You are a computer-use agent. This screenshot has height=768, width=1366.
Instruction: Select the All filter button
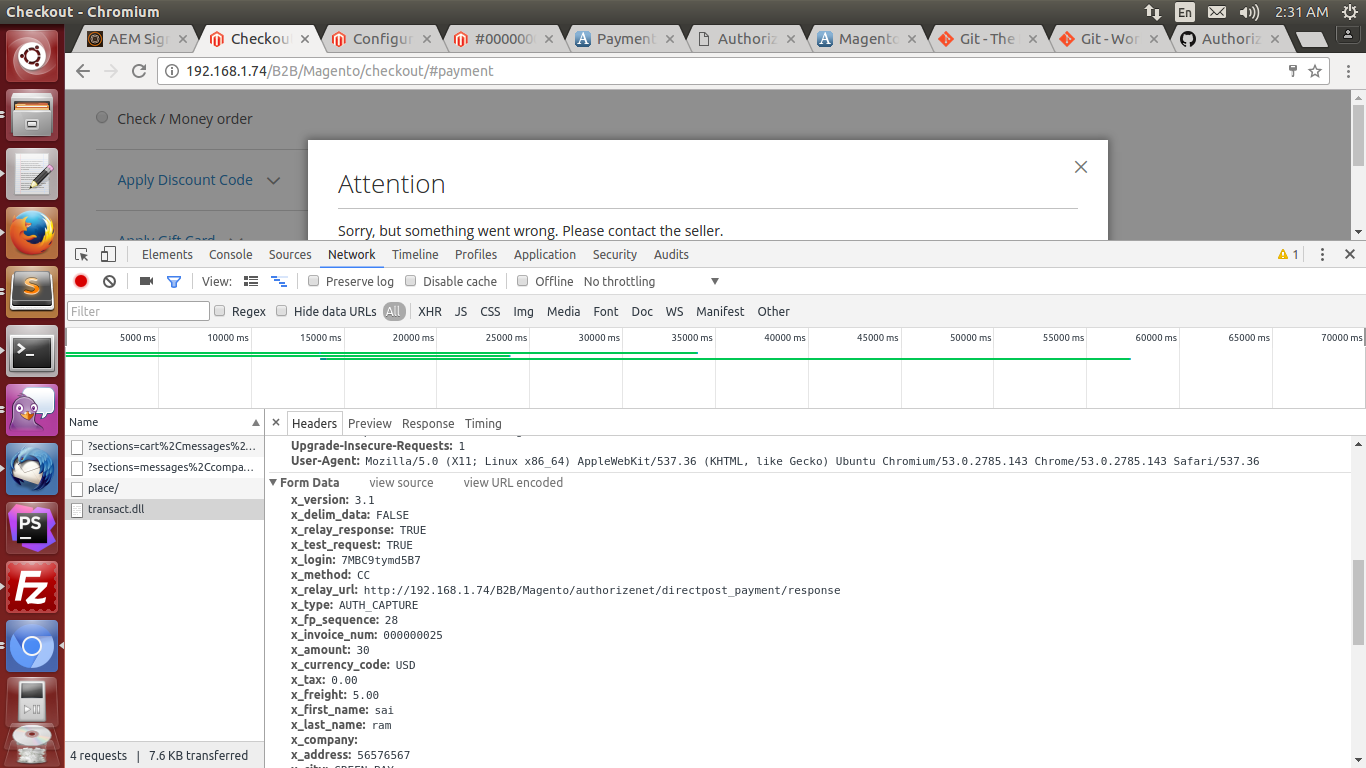(393, 312)
